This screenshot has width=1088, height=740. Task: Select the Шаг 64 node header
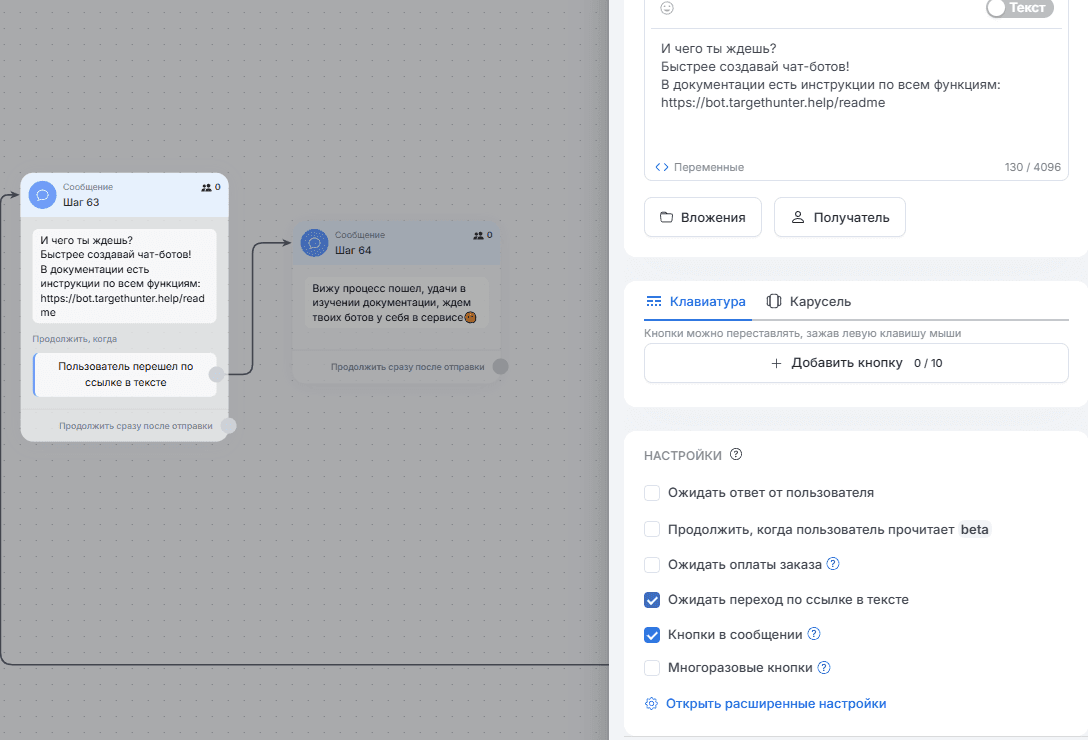(396, 243)
